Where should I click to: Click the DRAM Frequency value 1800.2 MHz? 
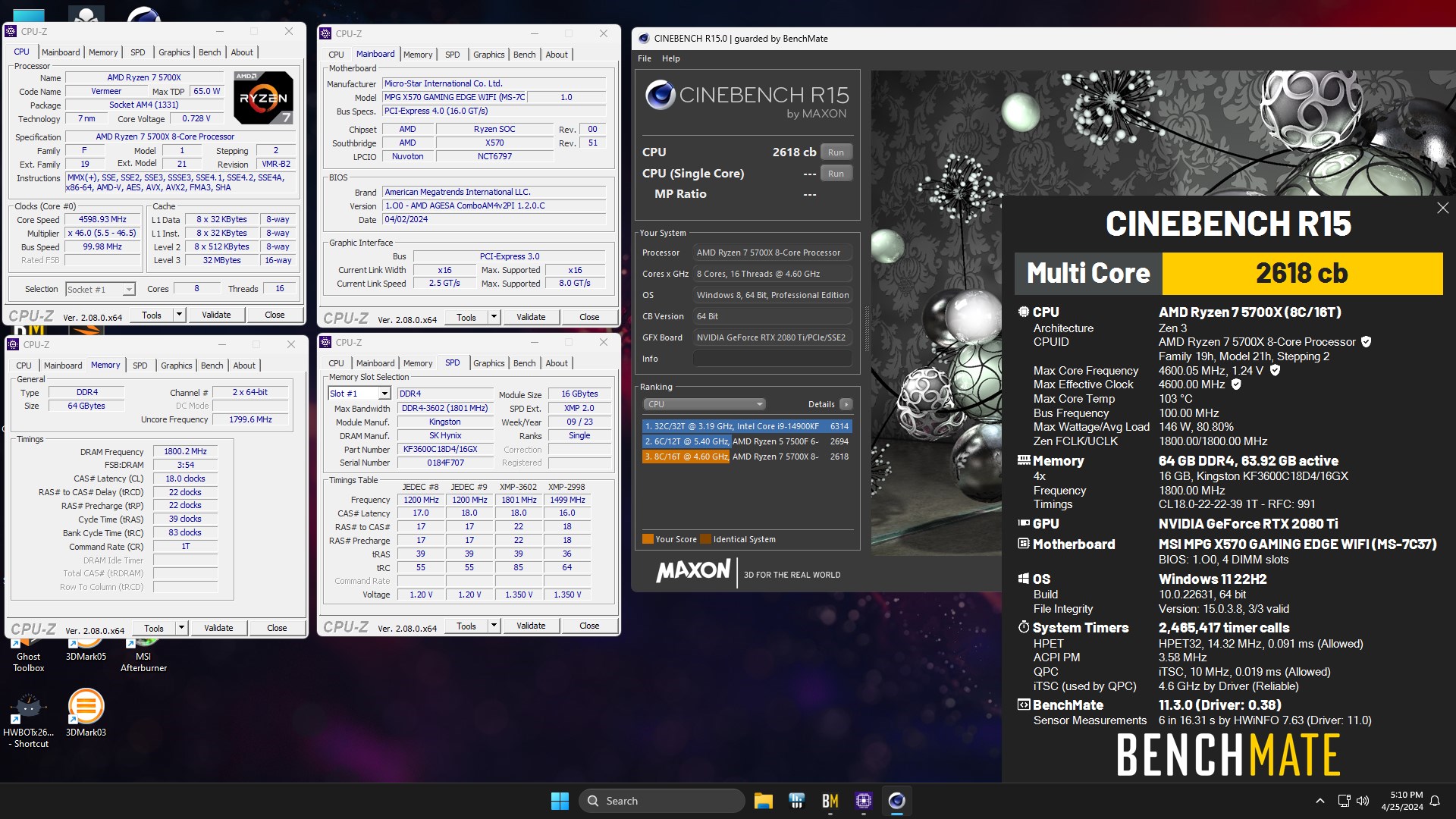pos(186,451)
